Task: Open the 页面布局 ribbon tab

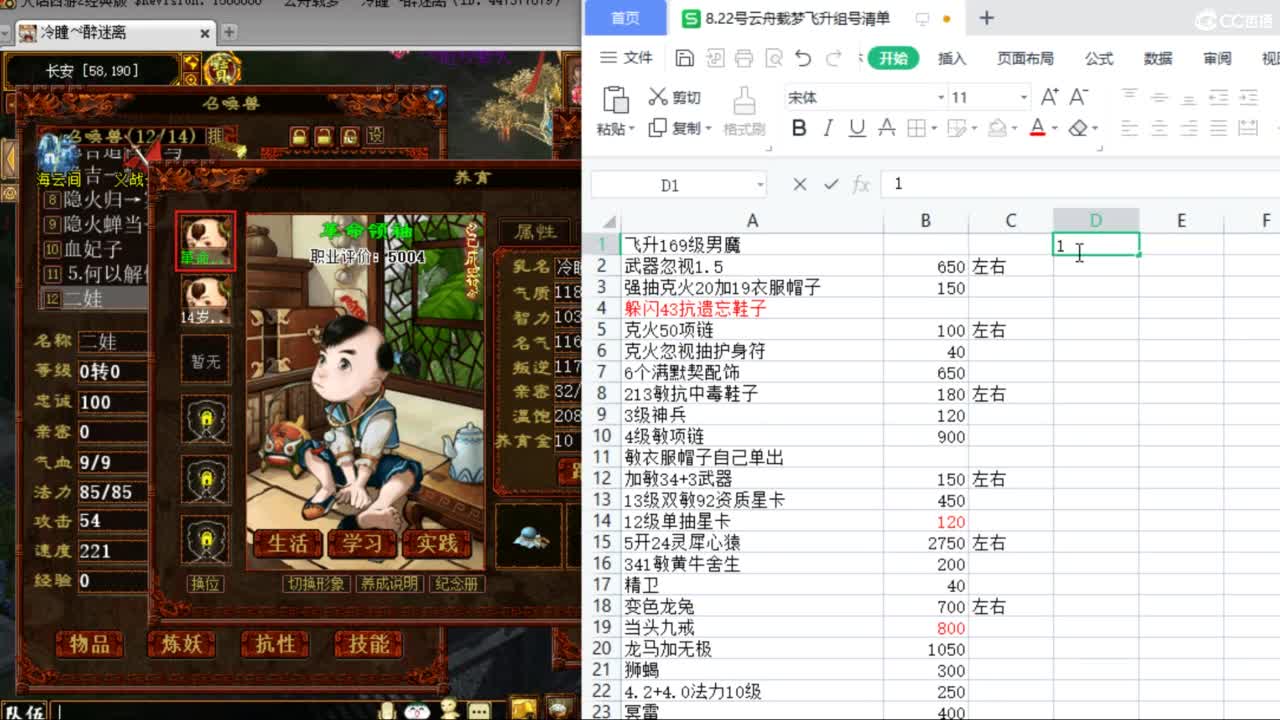Action: click(x=1025, y=58)
